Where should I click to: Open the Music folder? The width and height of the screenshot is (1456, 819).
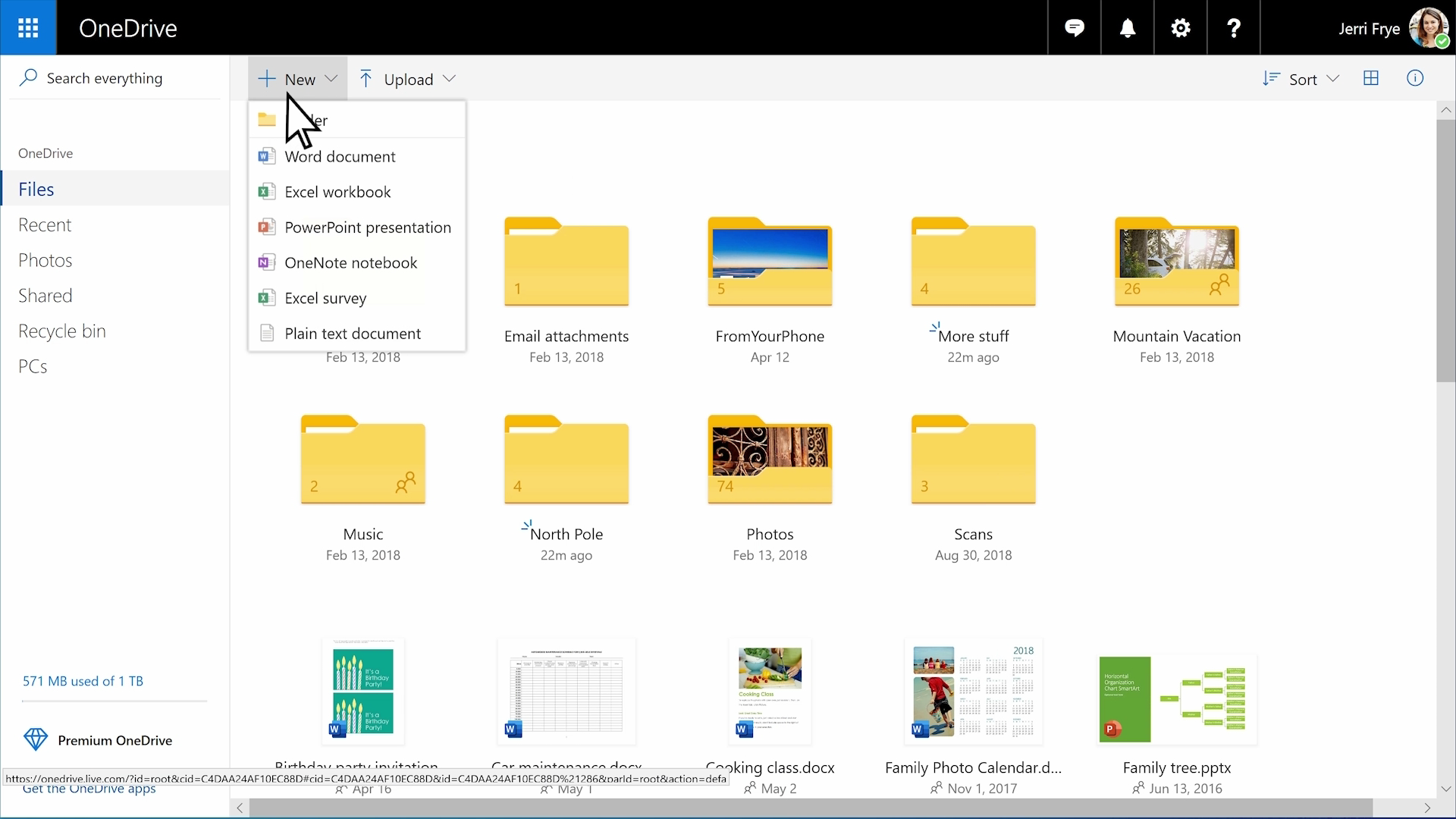[362, 460]
